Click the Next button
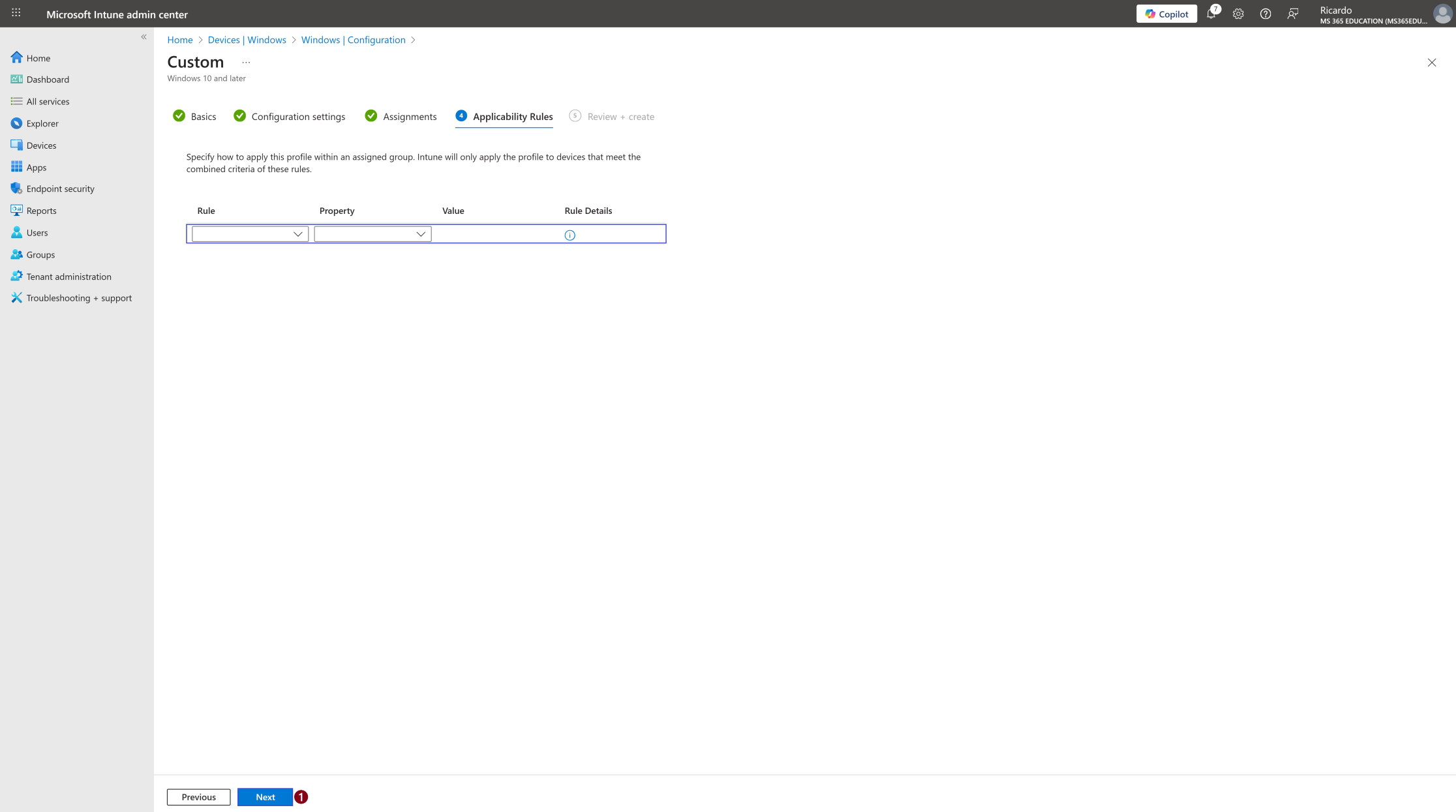 tap(265, 797)
